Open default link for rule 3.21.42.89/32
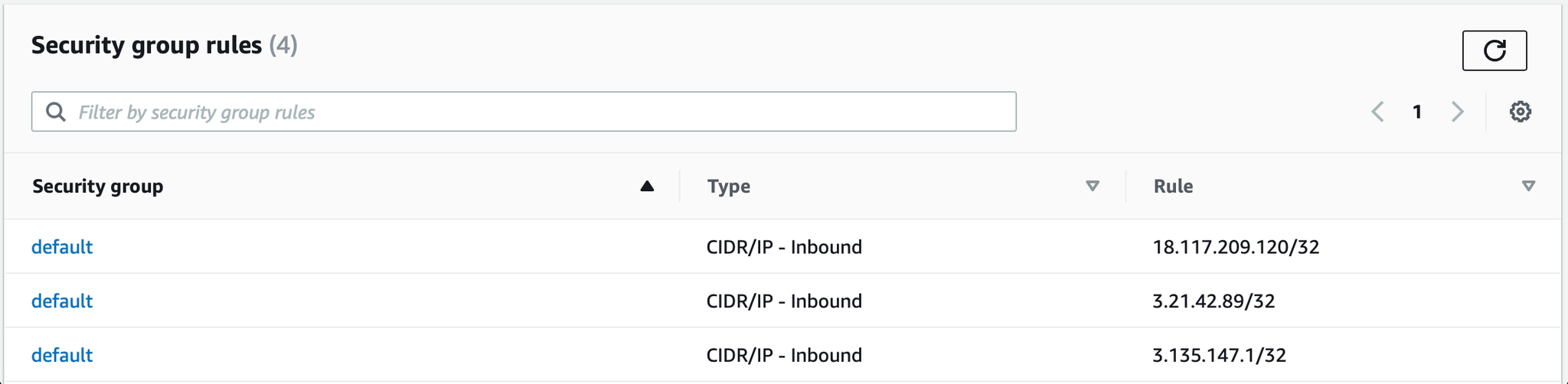The image size is (1568, 384). click(62, 301)
